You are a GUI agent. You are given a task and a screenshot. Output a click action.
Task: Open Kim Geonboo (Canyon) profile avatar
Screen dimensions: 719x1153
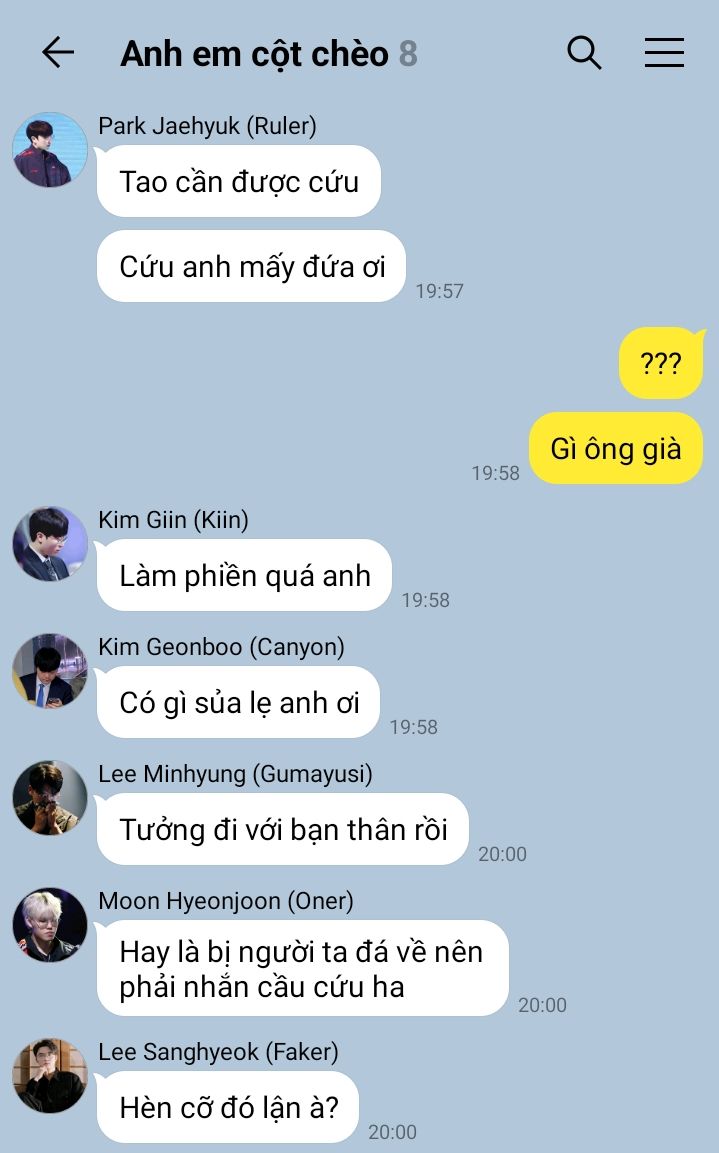click(x=50, y=671)
